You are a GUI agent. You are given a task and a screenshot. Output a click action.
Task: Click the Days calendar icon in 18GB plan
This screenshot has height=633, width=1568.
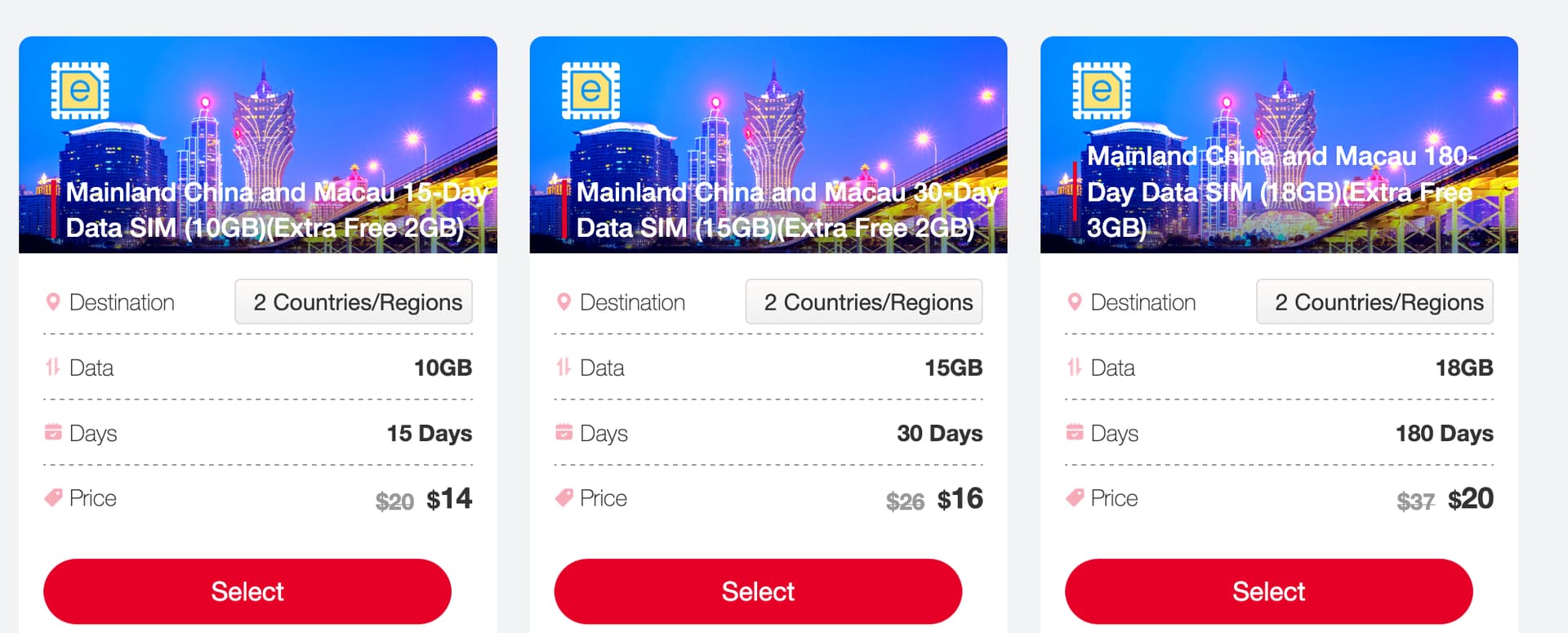pyautogui.click(x=1075, y=432)
